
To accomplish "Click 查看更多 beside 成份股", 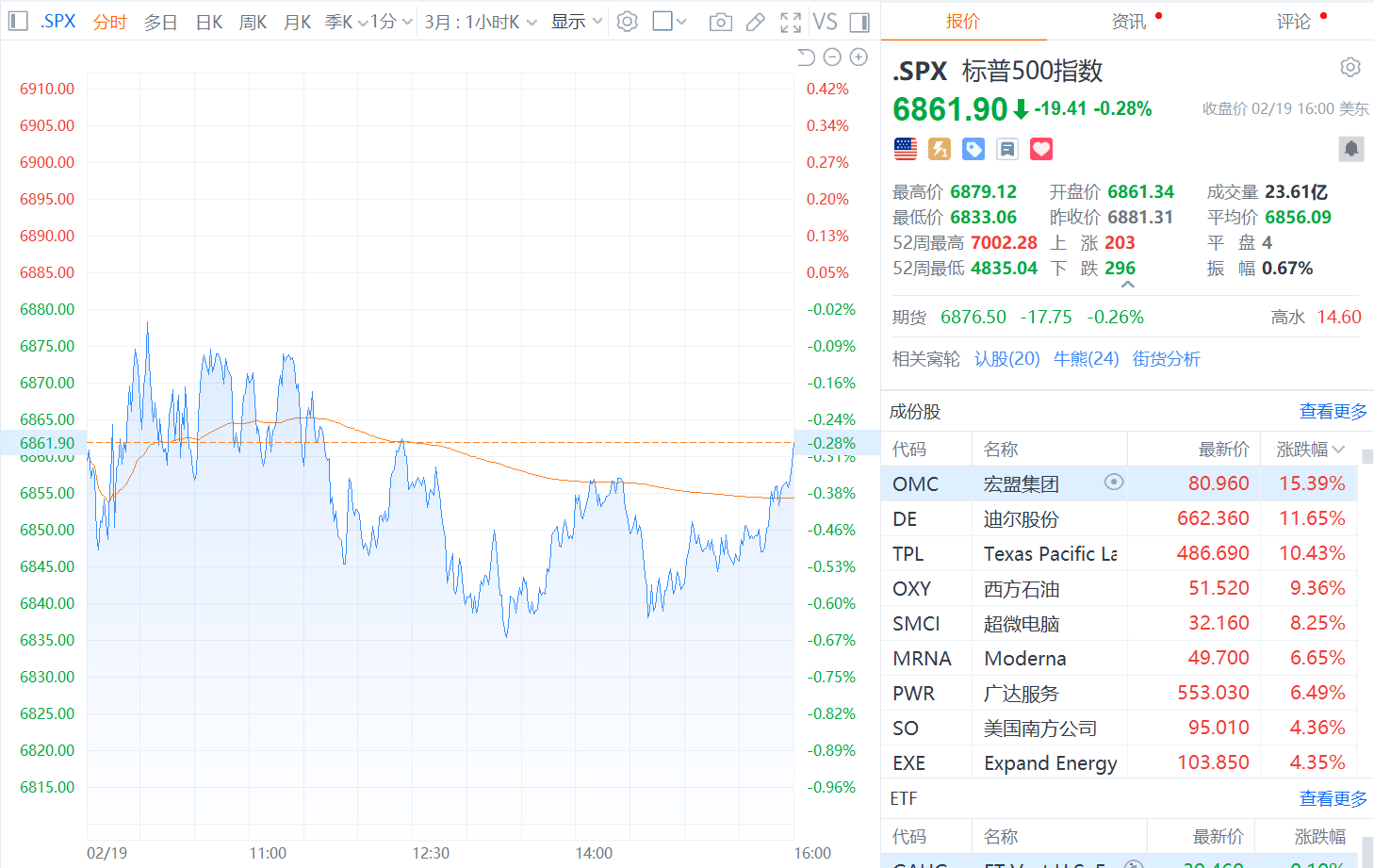I will (1333, 412).
